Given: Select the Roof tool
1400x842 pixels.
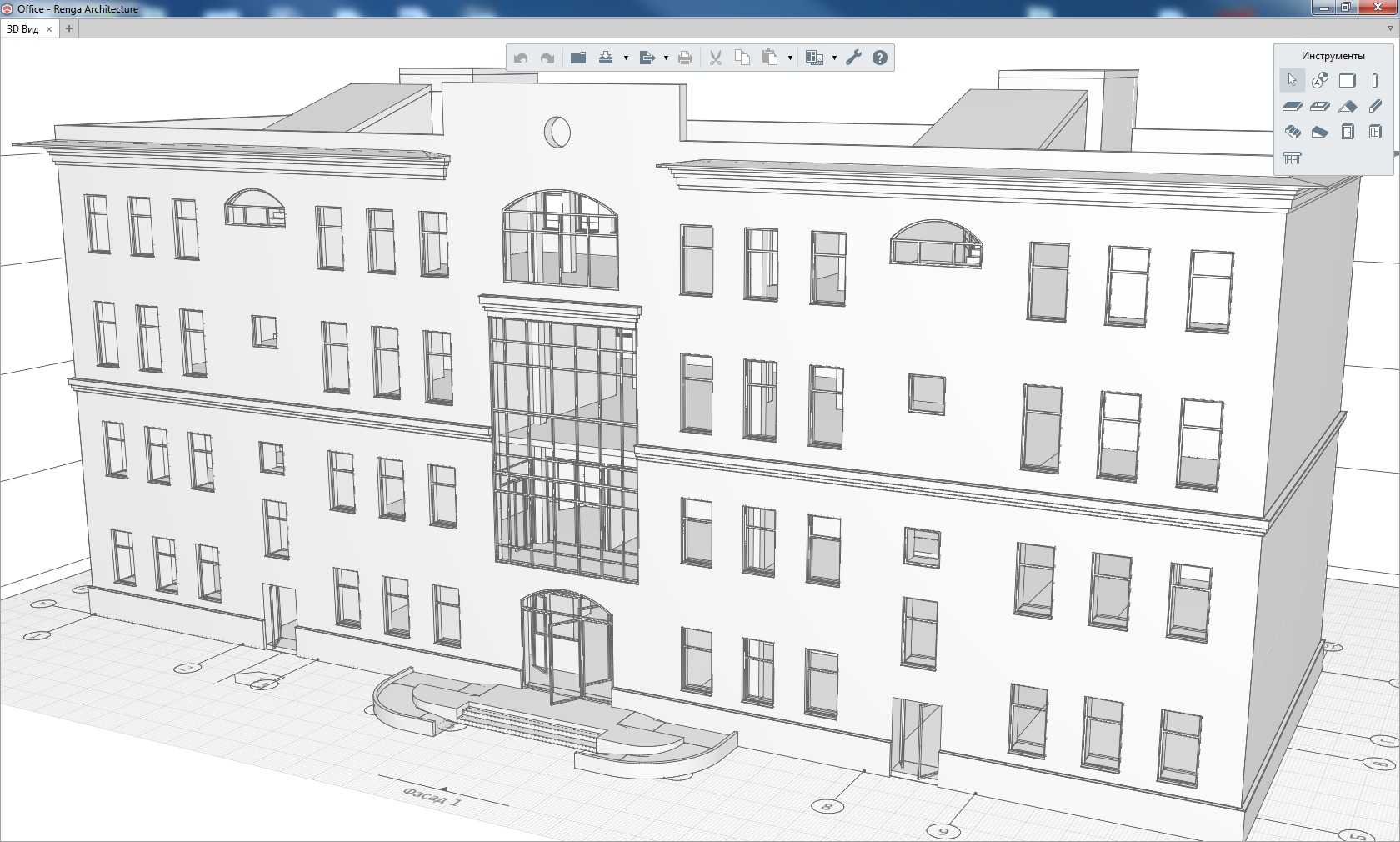Looking at the screenshot, I should [1347, 106].
